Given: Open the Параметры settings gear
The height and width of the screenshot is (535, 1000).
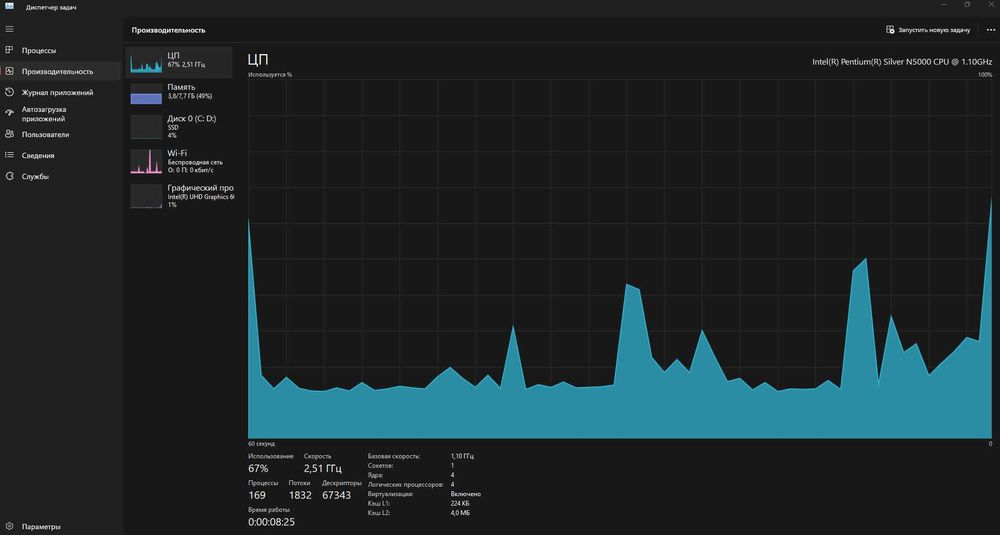Looking at the screenshot, I should pyautogui.click(x=9, y=527).
